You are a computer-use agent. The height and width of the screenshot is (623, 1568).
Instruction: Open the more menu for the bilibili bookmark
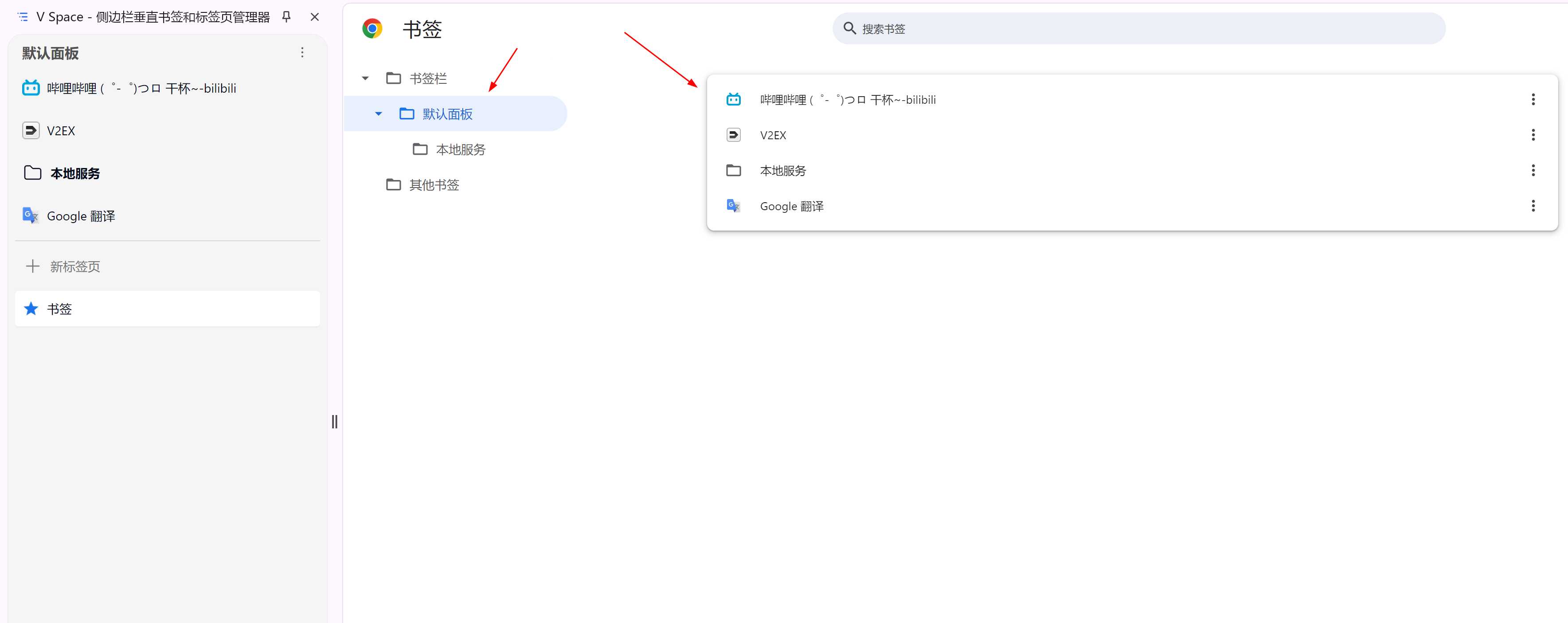[x=1533, y=99]
